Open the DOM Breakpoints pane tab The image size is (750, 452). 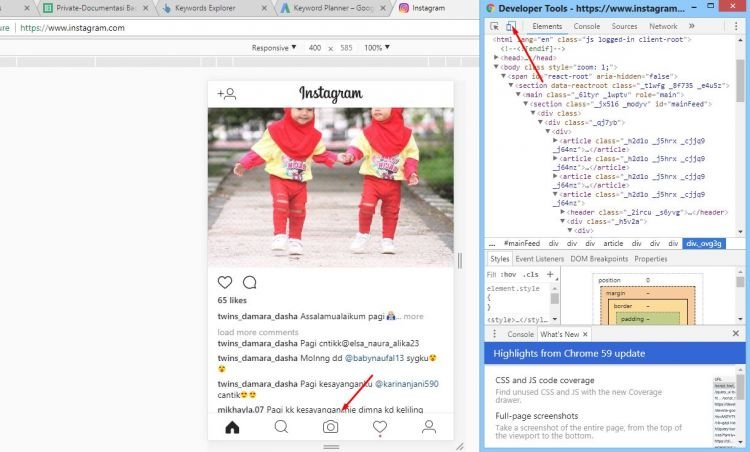coord(599,259)
